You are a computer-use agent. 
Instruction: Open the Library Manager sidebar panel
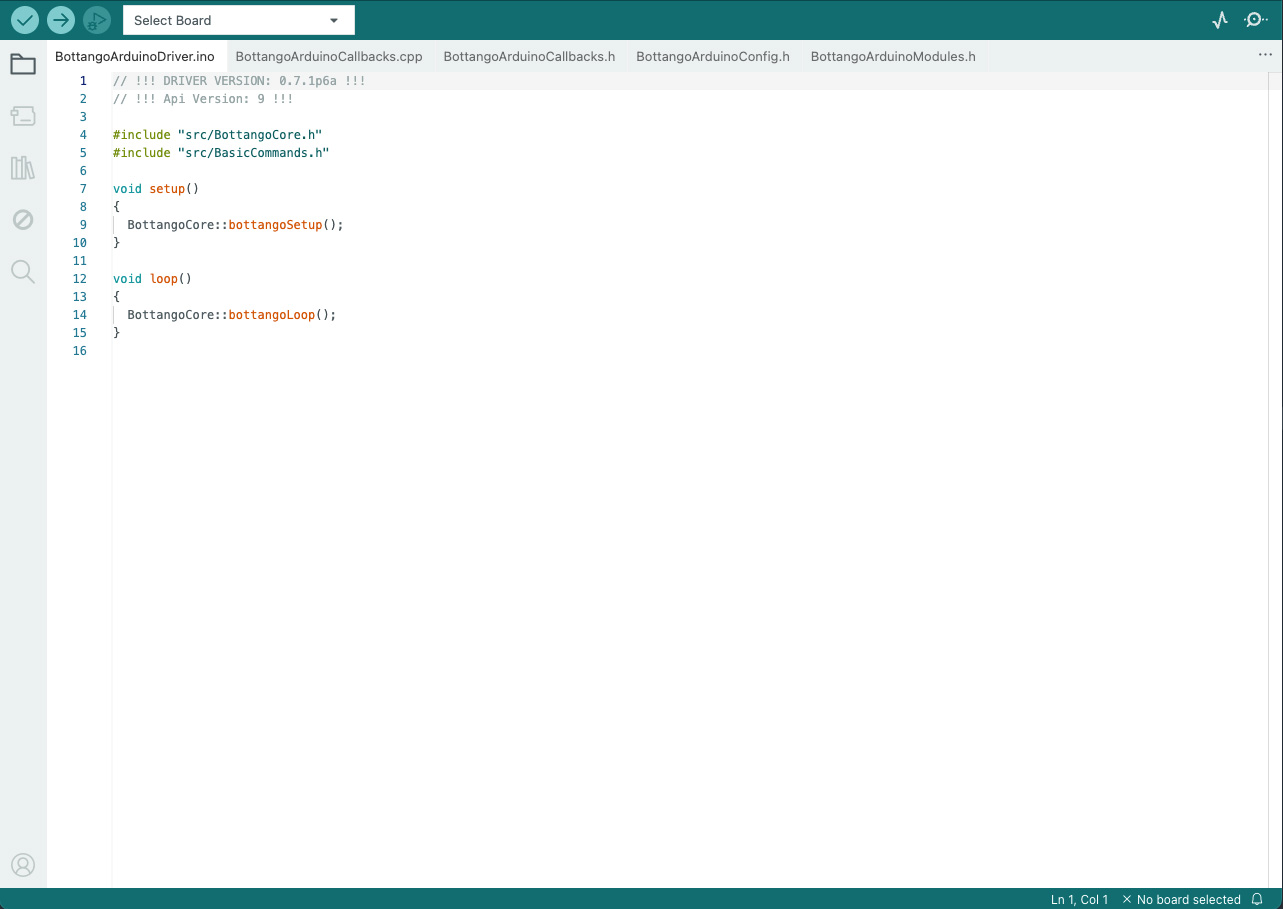pyautogui.click(x=22, y=167)
